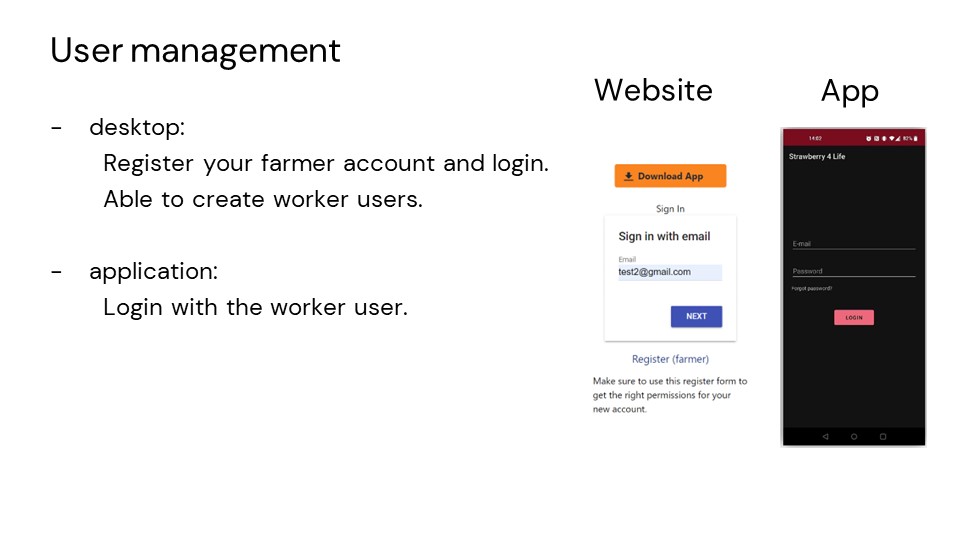Viewport: 960px width, 540px height.
Task: Click the Strawberry 4 Life app title
Action: (x=817, y=157)
